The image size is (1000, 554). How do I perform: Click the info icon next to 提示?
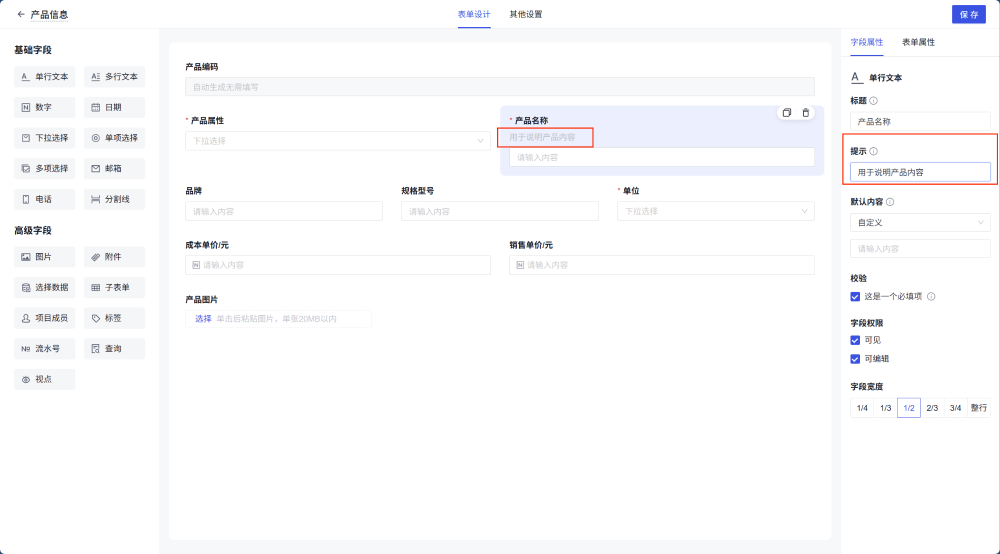click(x=873, y=151)
